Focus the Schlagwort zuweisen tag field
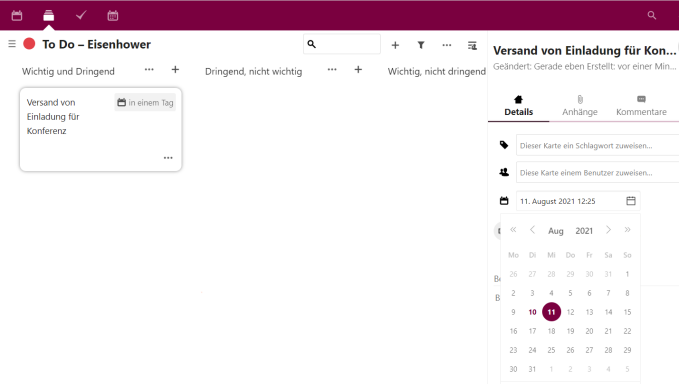Viewport: 679px width, 384px height. 598,145
